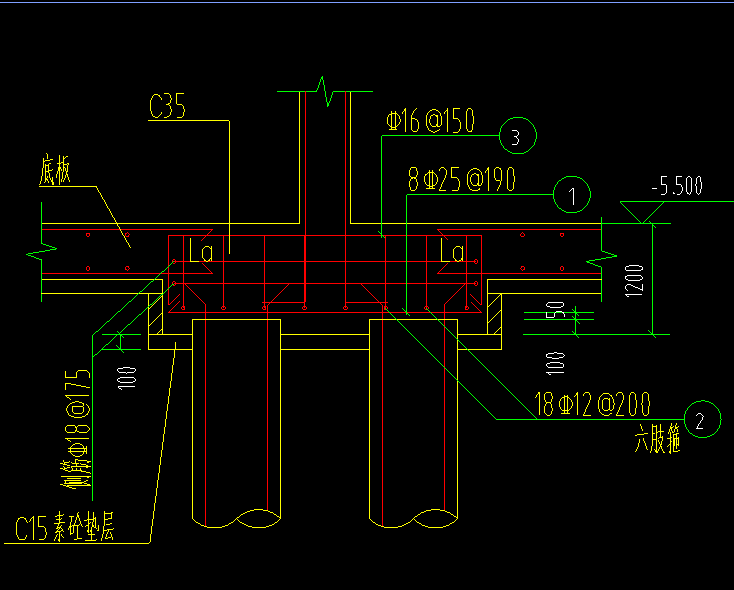Select the Φ16@150 rebar annotation

click(430, 121)
